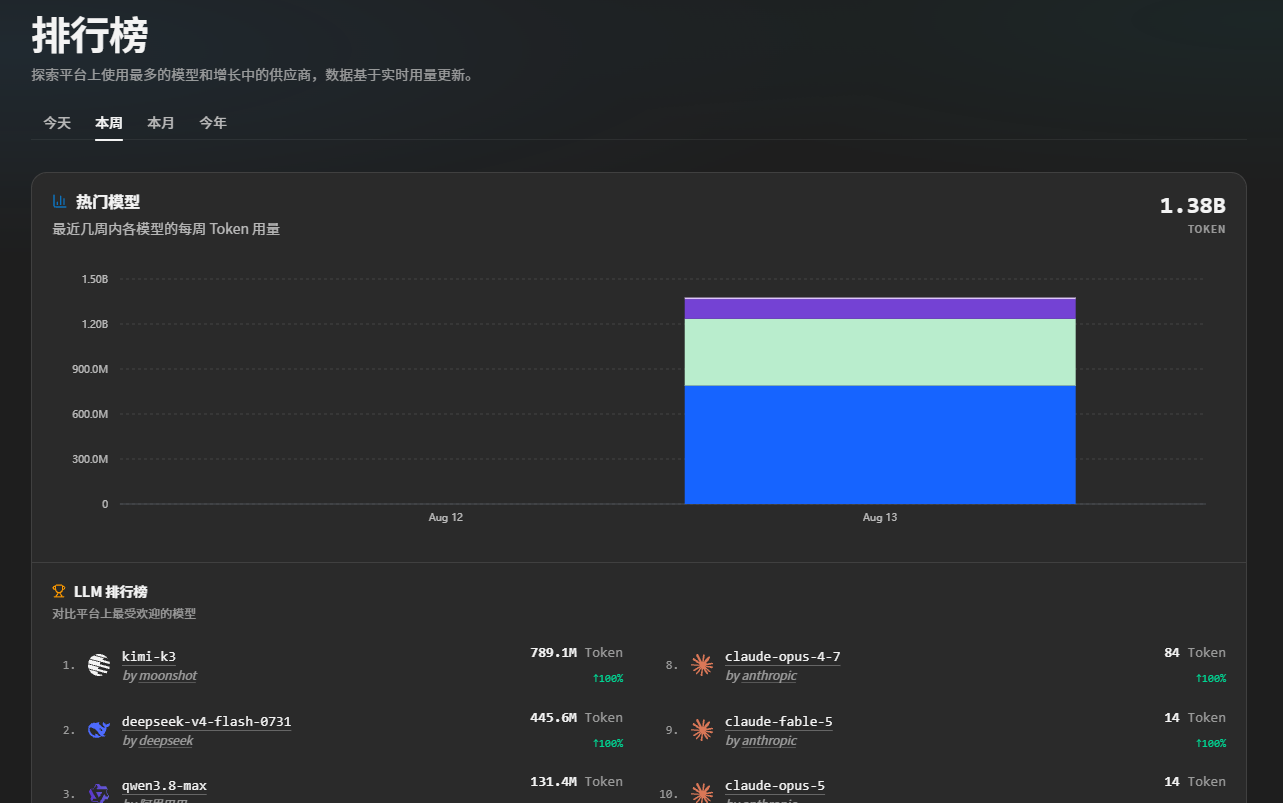
Task: Click the "1.20B" y-axis label
Action: [x=95, y=324]
